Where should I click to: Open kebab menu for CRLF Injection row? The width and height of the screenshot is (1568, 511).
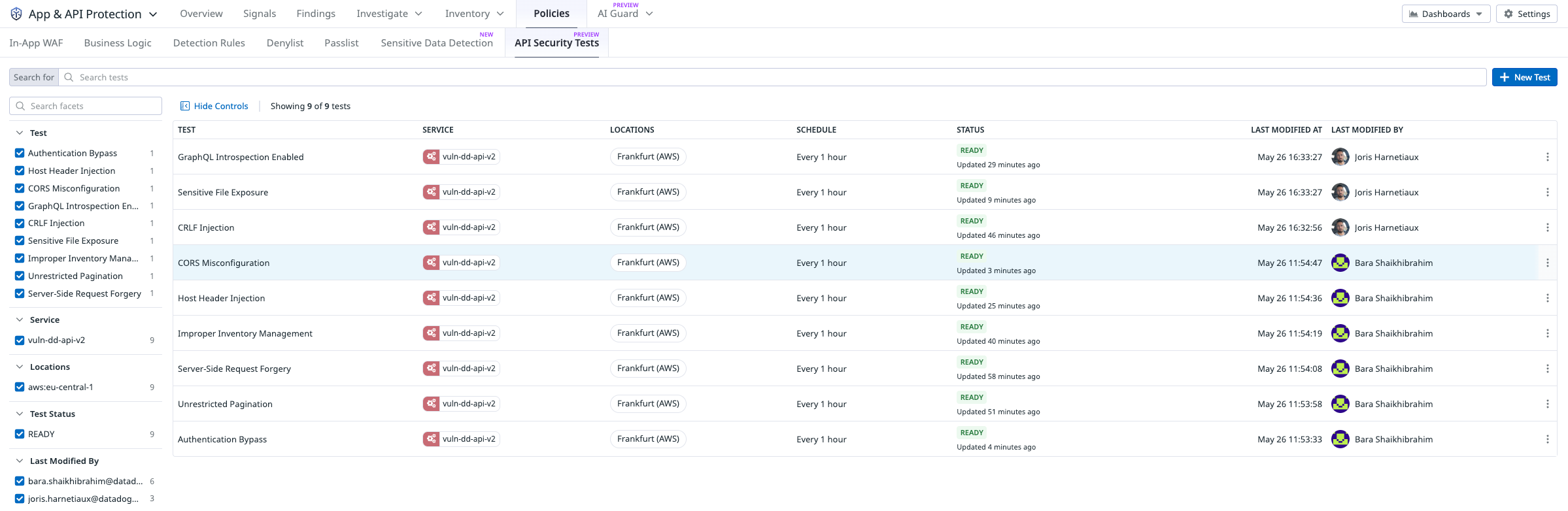click(1547, 227)
